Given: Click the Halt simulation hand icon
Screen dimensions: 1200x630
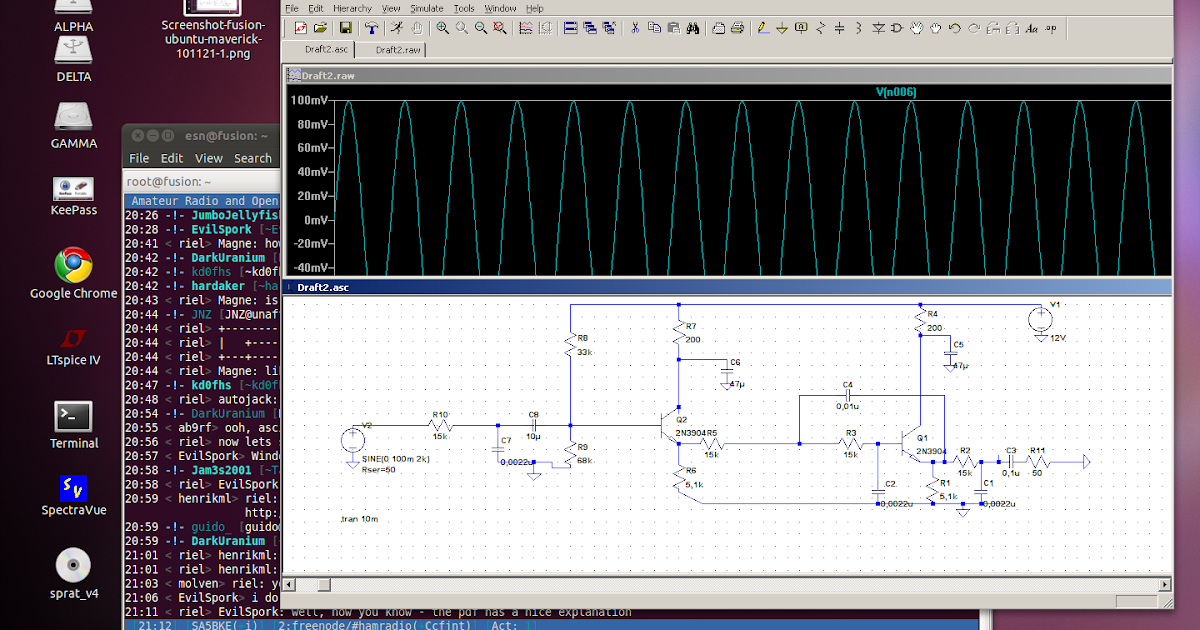Looking at the screenshot, I should coord(417,28).
